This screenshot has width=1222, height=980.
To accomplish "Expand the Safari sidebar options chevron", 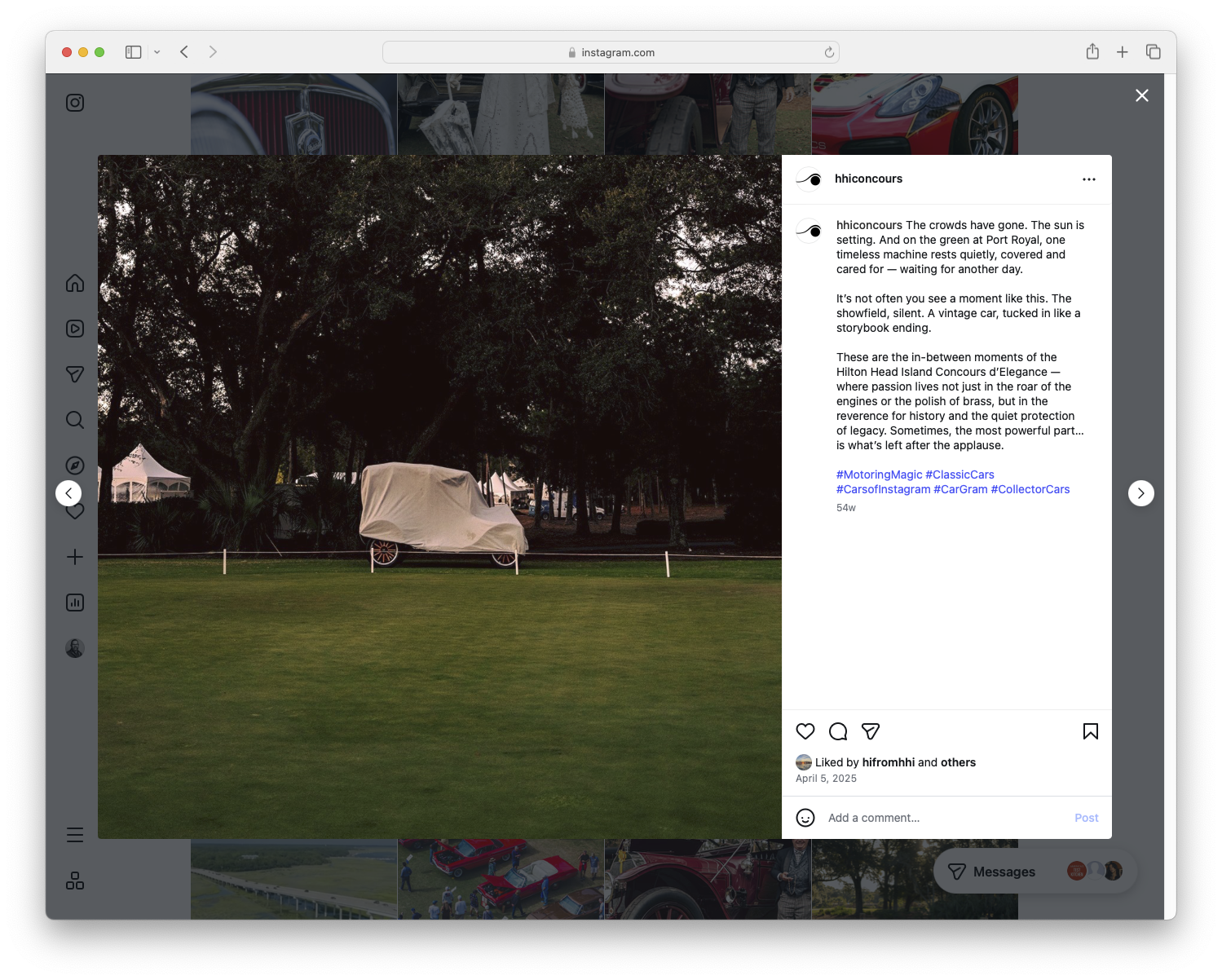I will point(157,51).
